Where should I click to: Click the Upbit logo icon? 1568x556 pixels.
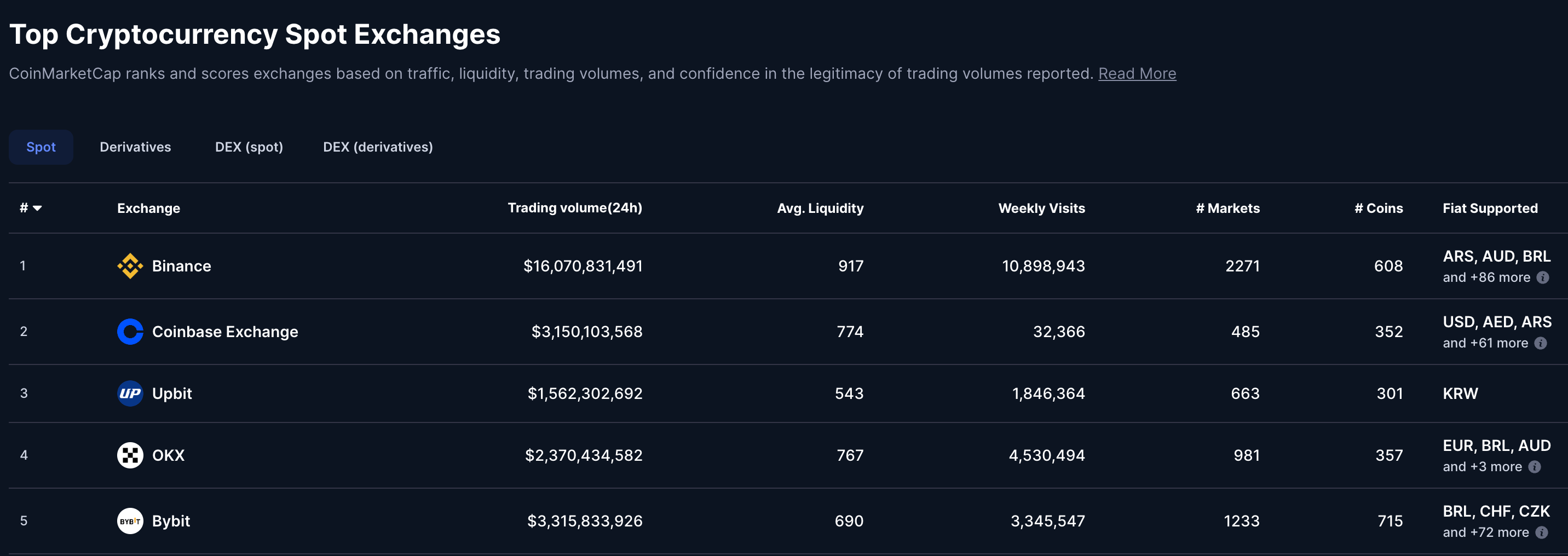click(130, 393)
